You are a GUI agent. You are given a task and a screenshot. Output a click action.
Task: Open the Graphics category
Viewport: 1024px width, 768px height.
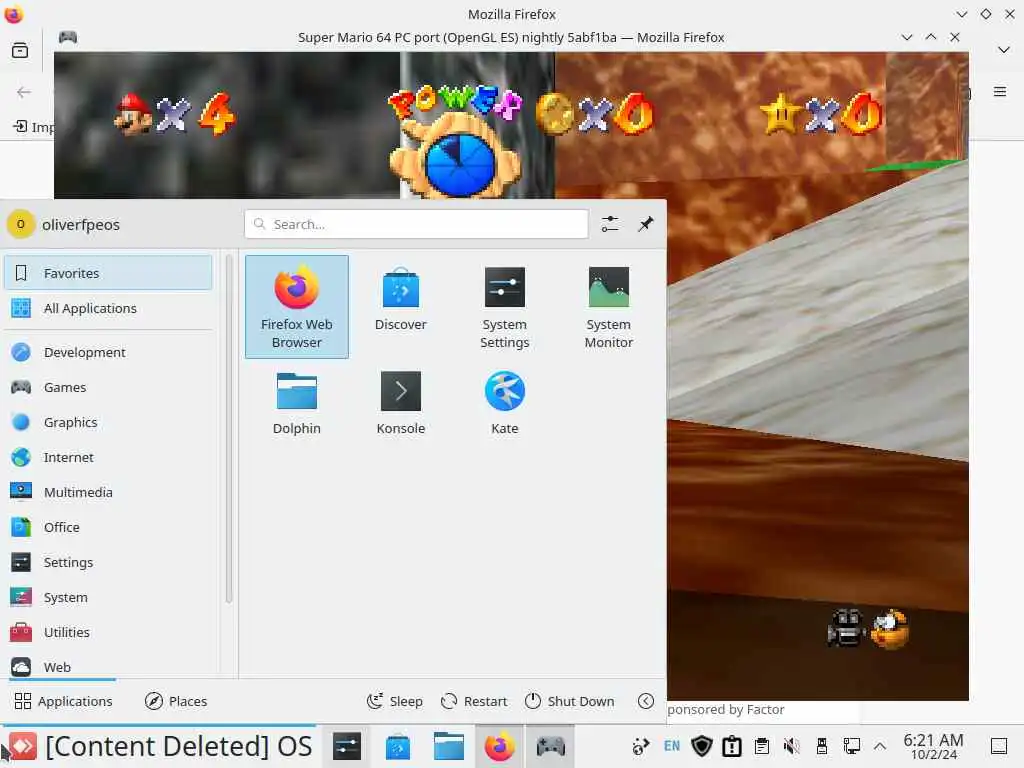108,423
